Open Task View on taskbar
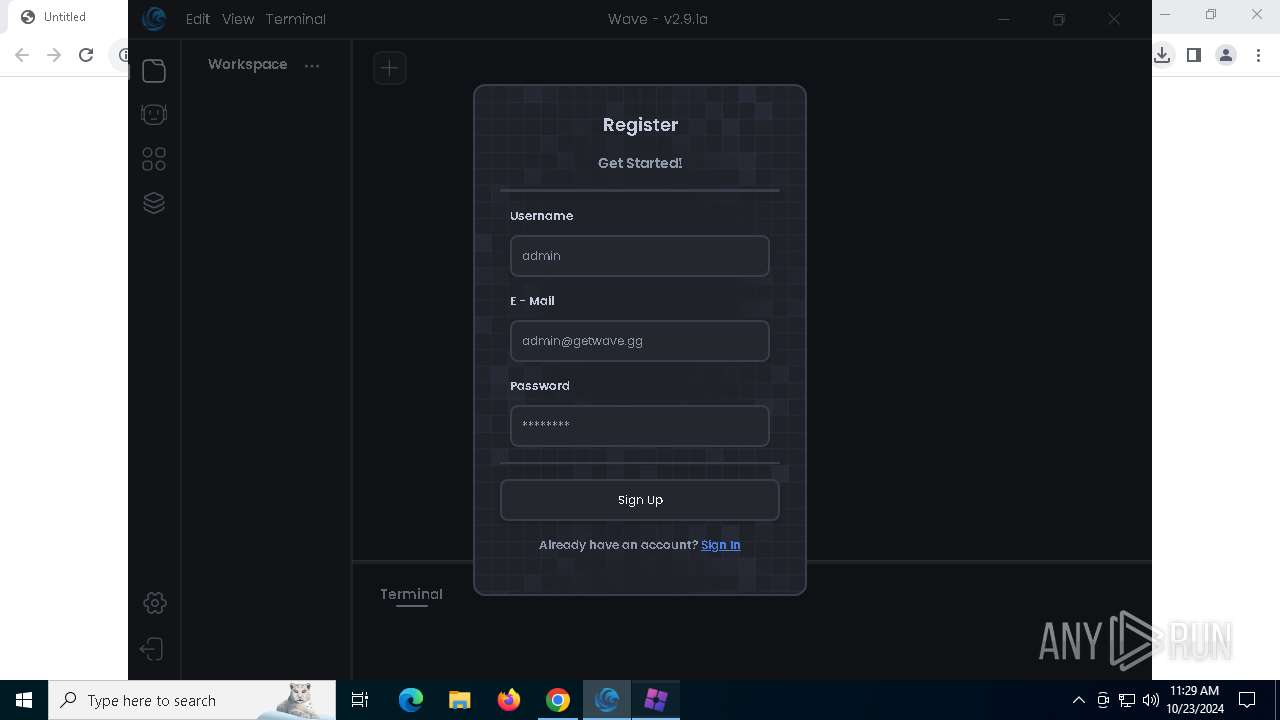1280x720 pixels. 360,700
